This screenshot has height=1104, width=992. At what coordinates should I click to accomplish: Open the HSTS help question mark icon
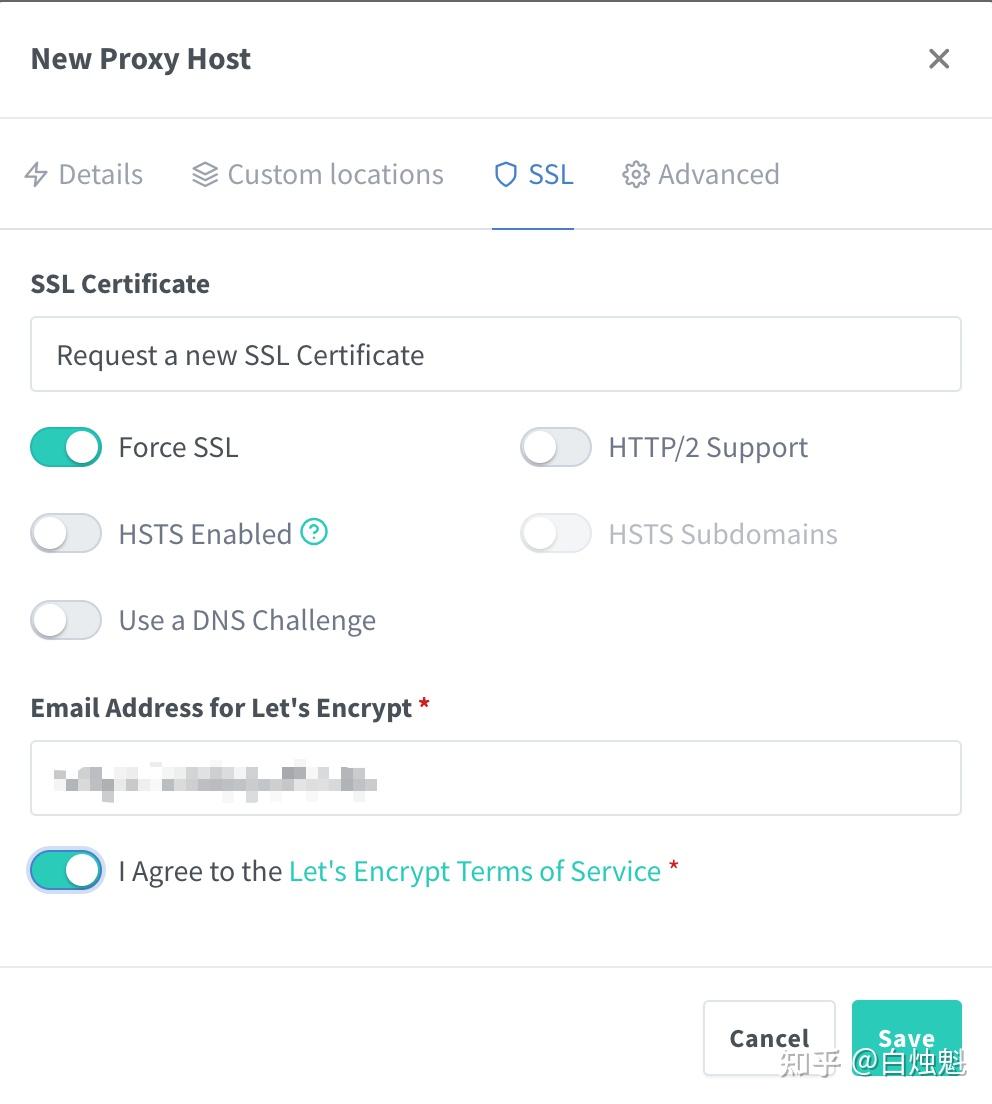[314, 533]
